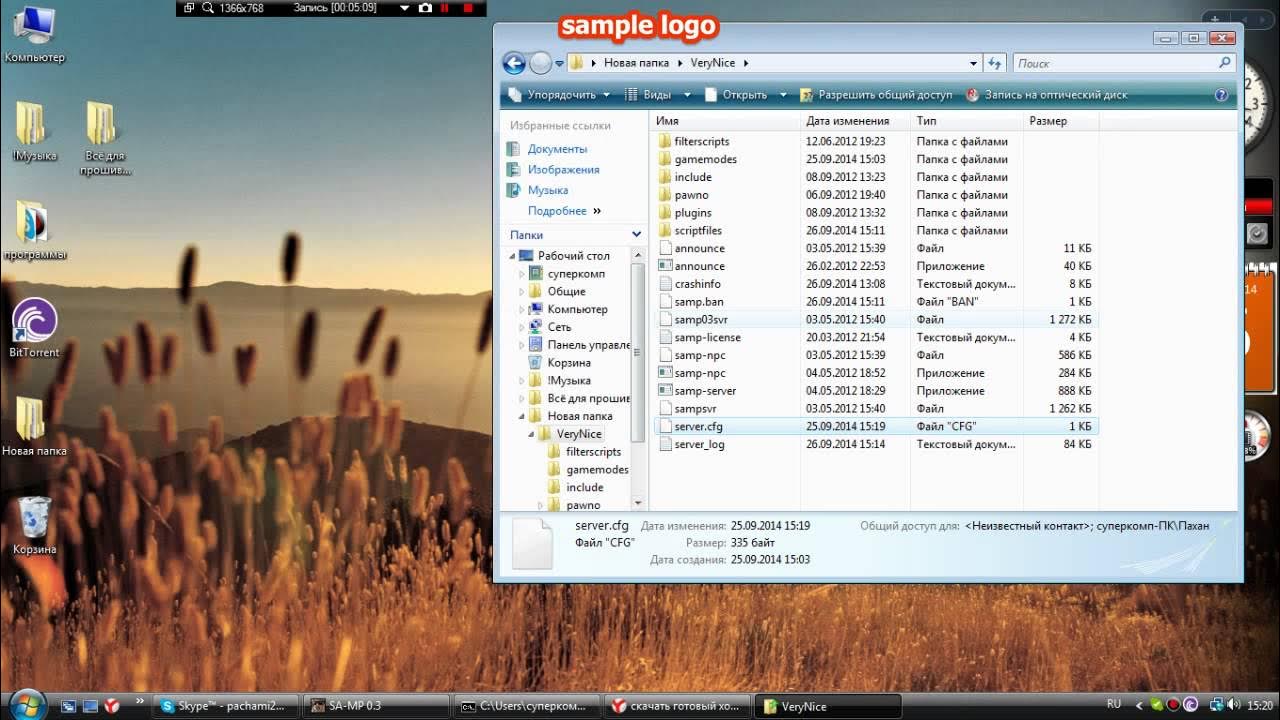
Task: Select the Новая папка desktop folder
Action: click(x=34, y=427)
